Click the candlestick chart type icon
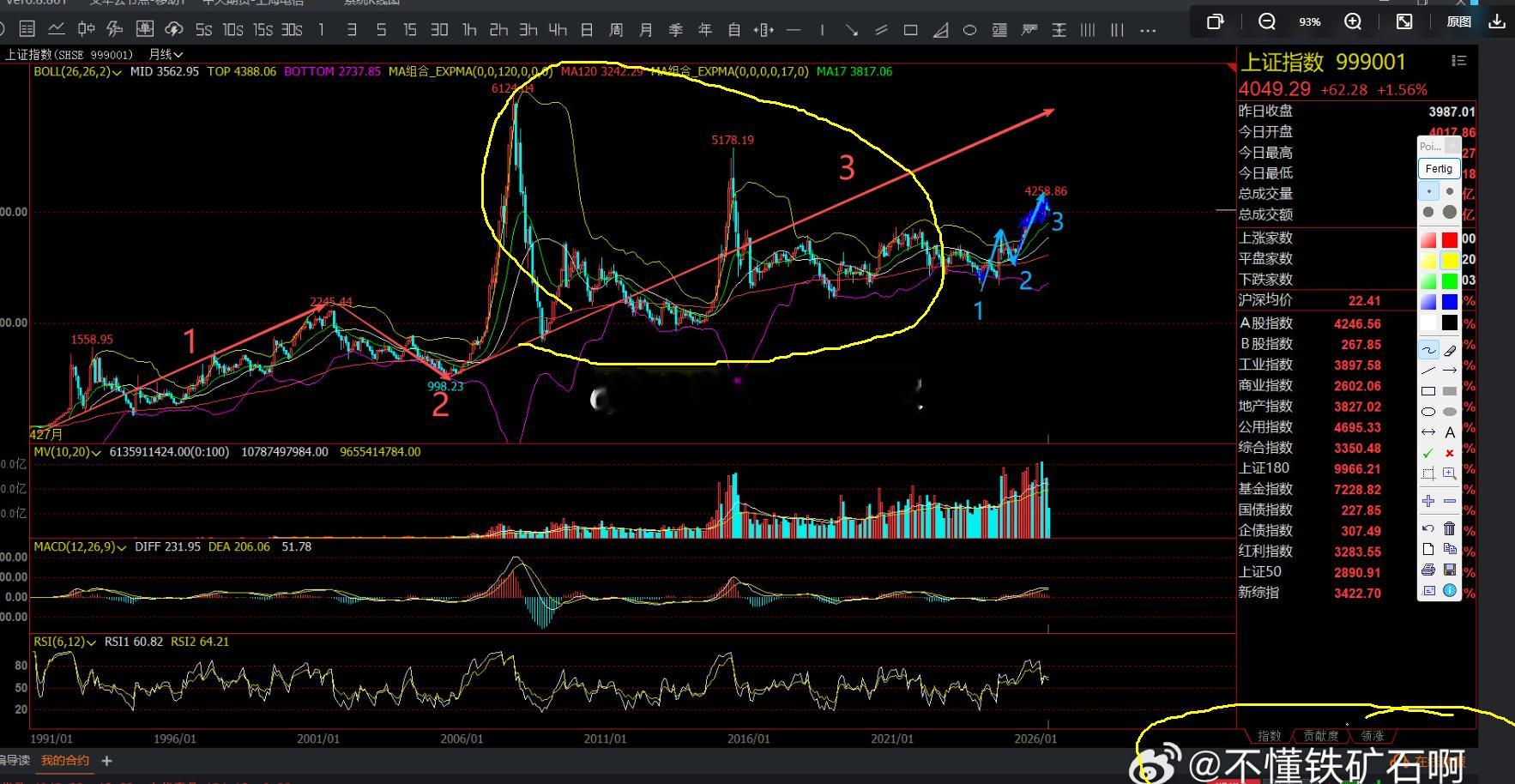Screen dimensions: 1515x784 (86, 29)
